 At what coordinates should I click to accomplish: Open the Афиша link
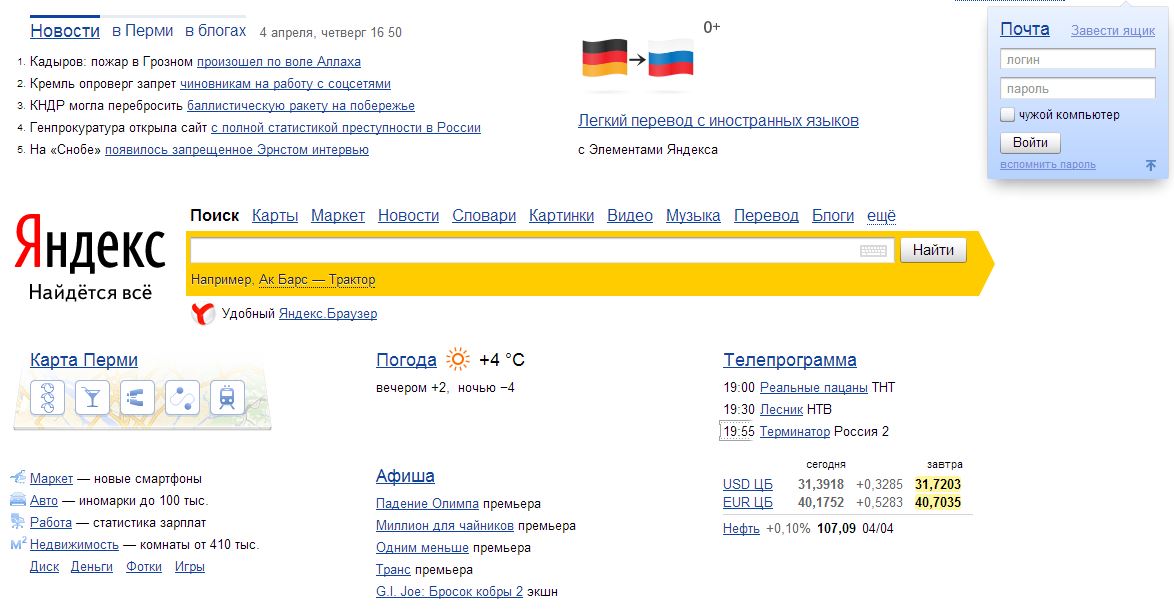pyautogui.click(x=405, y=476)
